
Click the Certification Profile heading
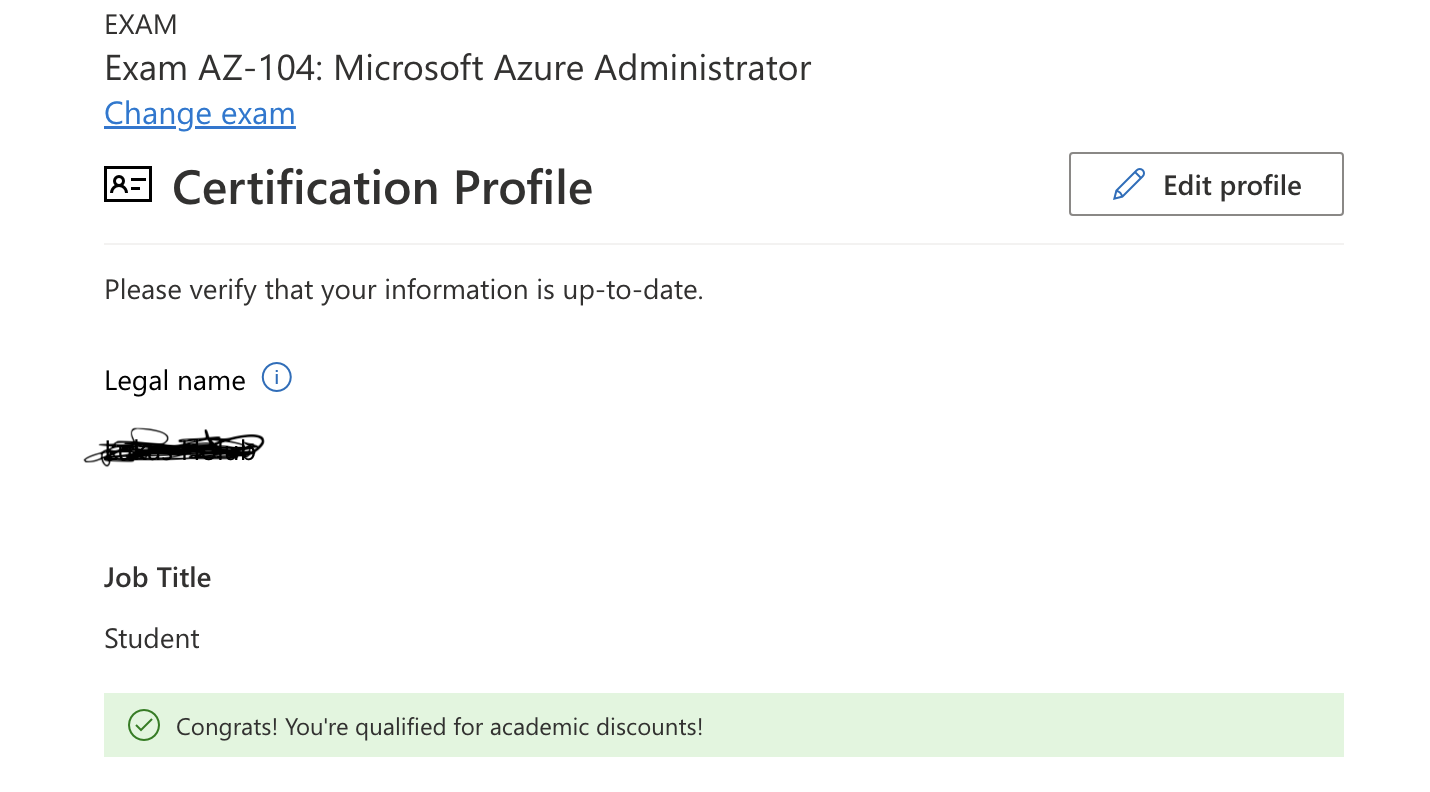[382, 187]
